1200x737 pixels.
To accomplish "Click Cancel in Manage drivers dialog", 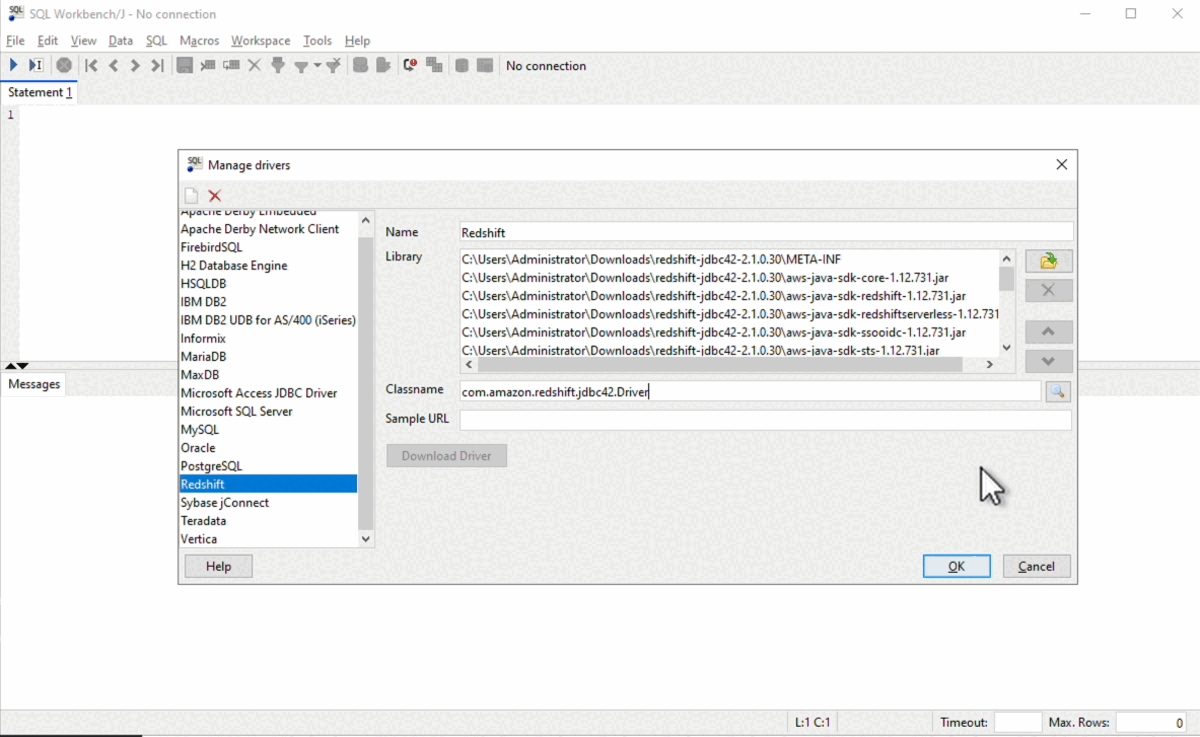I will point(1036,566).
